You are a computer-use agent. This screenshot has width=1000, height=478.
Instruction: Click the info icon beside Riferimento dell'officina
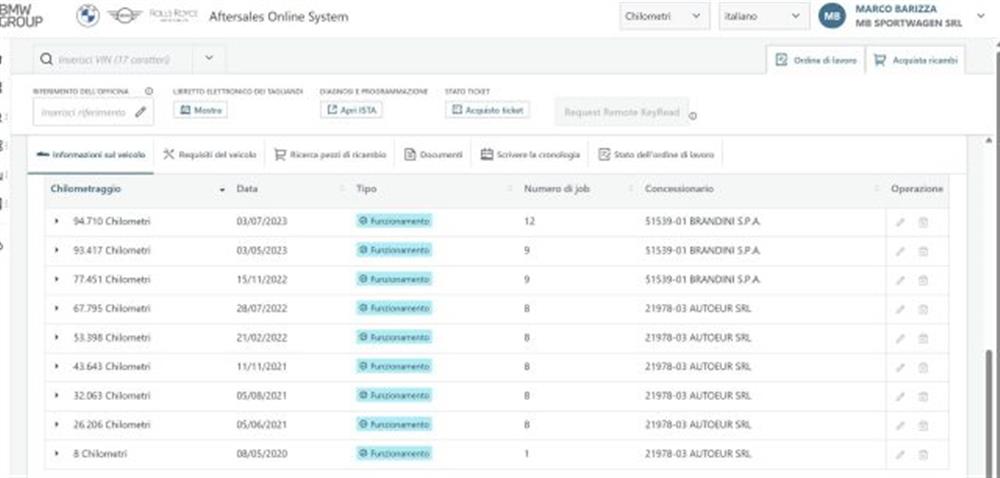point(149,91)
